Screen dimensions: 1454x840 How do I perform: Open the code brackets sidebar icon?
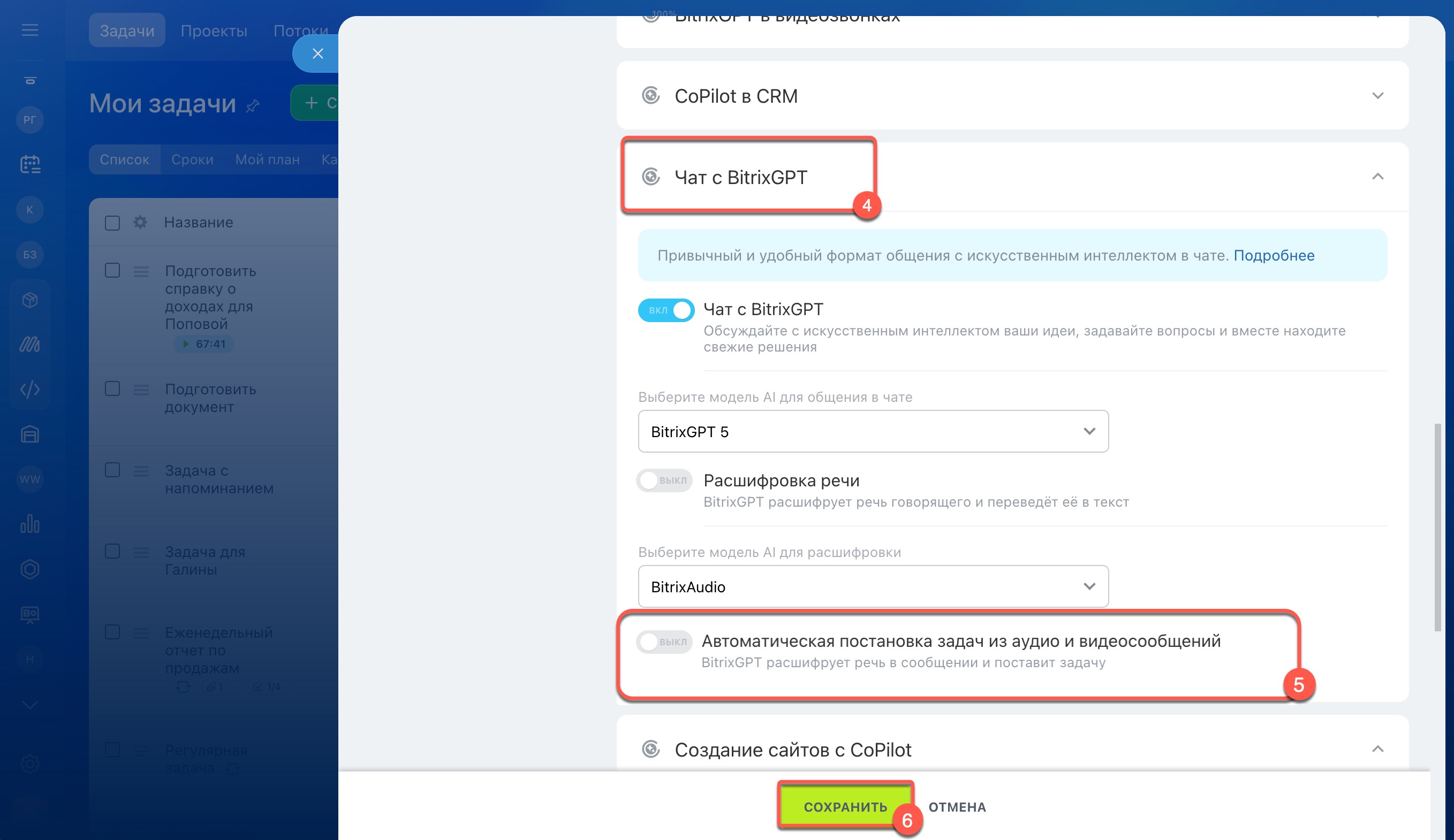(30, 389)
